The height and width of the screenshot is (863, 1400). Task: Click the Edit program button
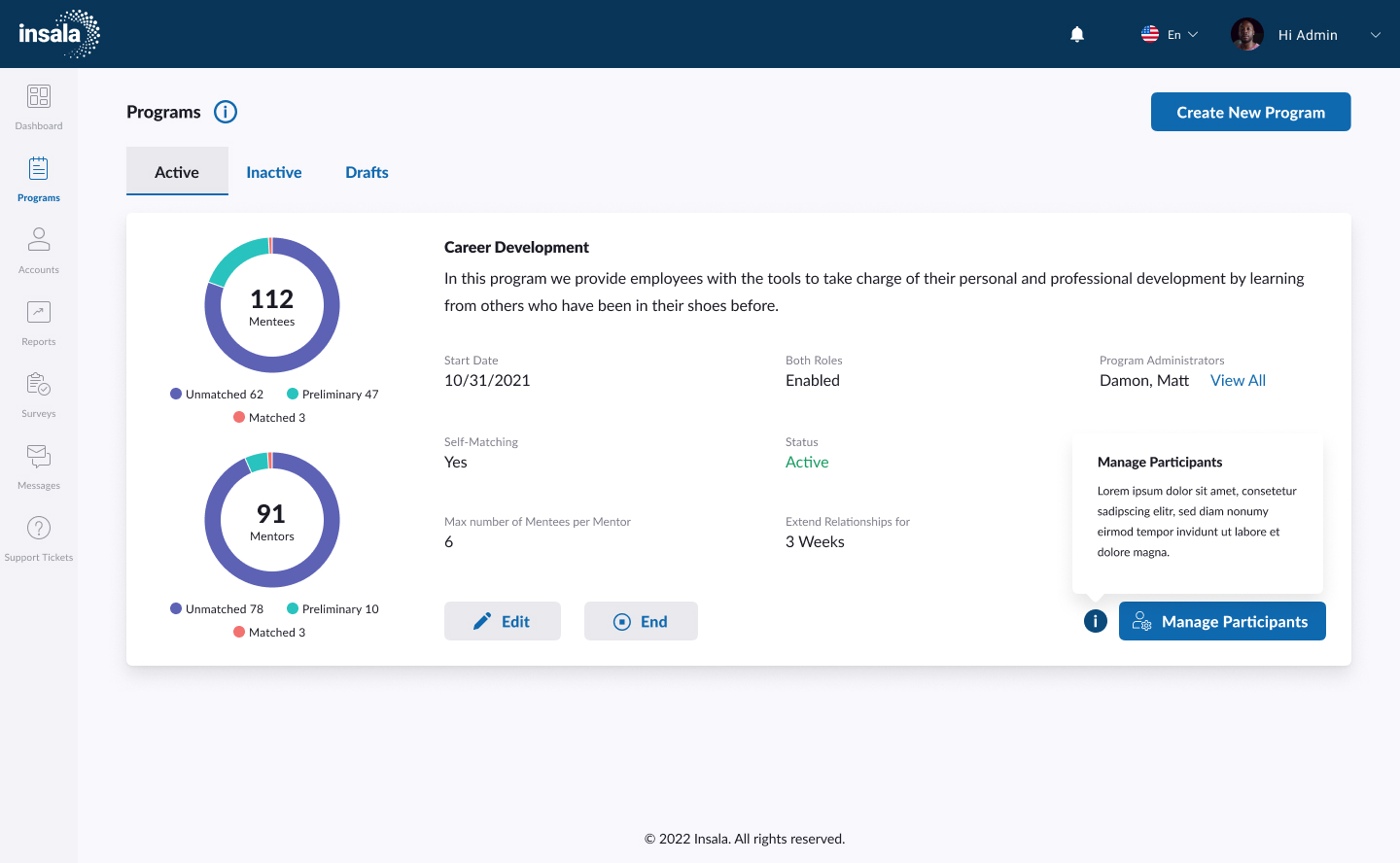pos(502,621)
